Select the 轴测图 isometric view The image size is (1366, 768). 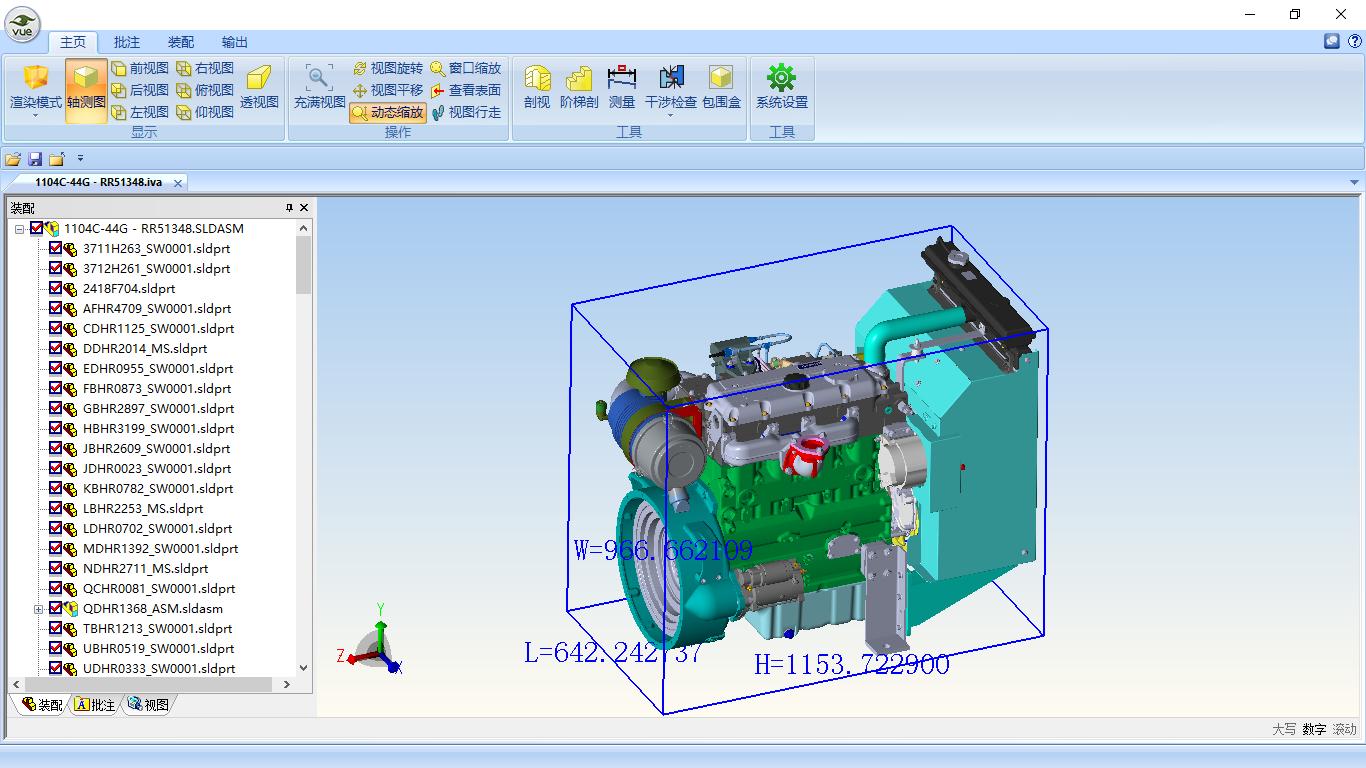(x=86, y=90)
